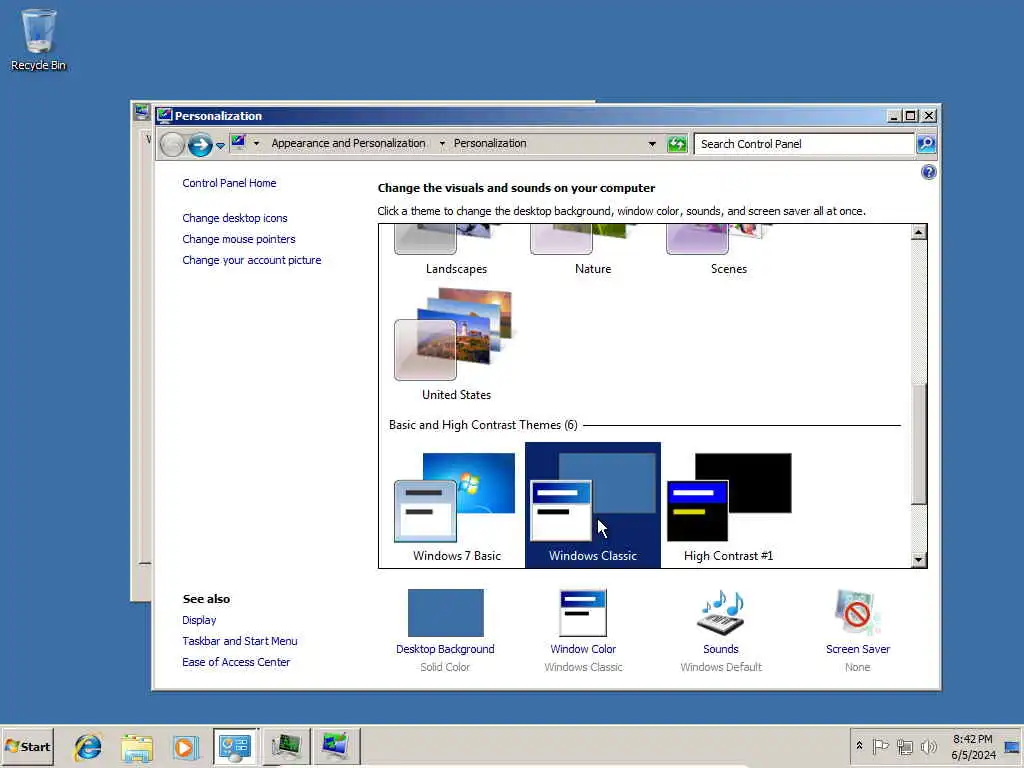Select the United States theme
Image resolution: width=1024 pixels, height=768 pixels.
click(x=456, y=344)
